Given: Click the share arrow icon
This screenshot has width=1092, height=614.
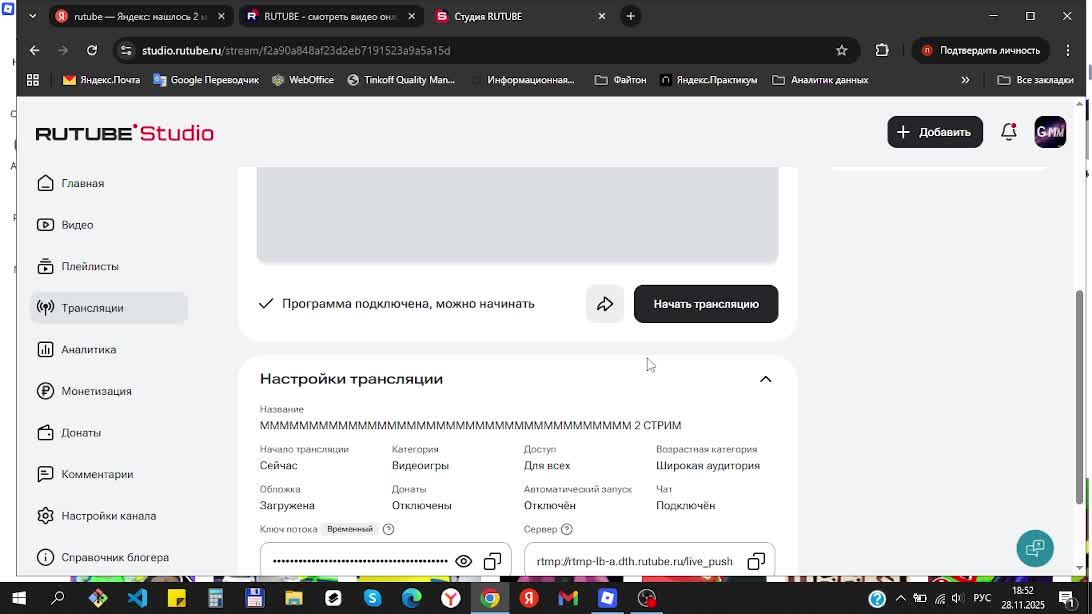Looking at the screenshot, I should (x=605, y=304).
